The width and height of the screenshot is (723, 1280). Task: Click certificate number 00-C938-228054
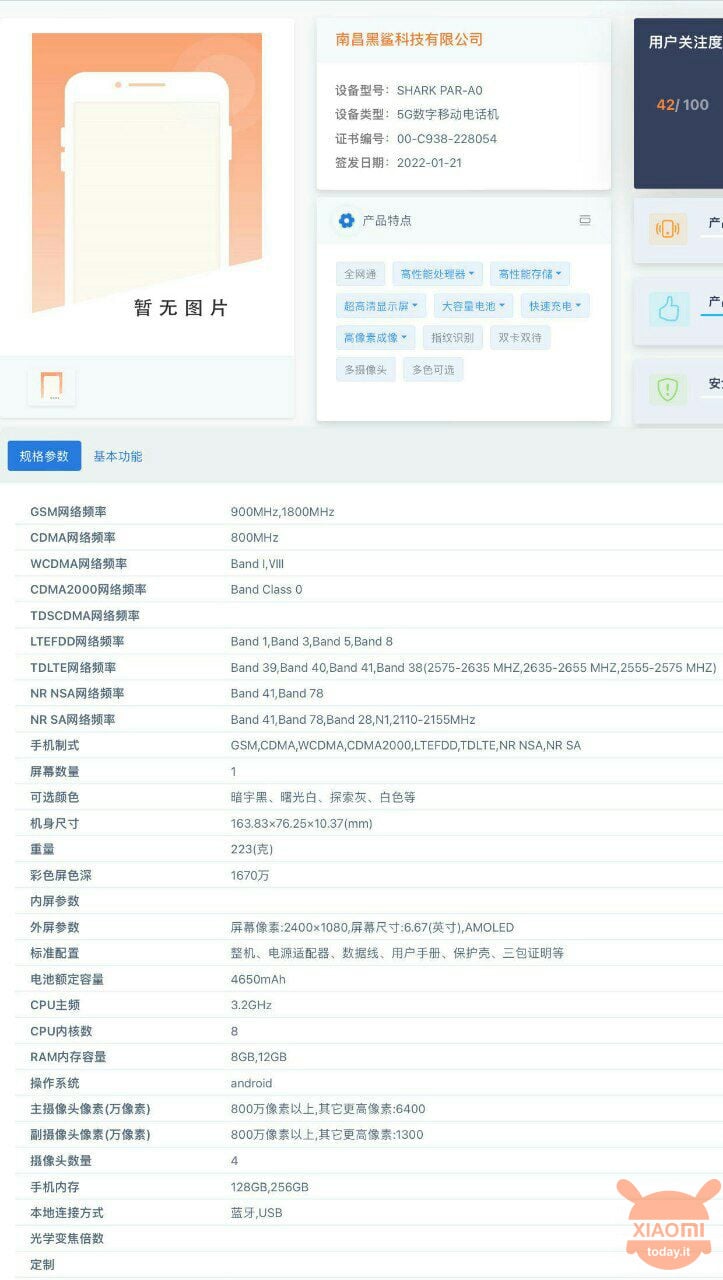(x=446, y=139)
